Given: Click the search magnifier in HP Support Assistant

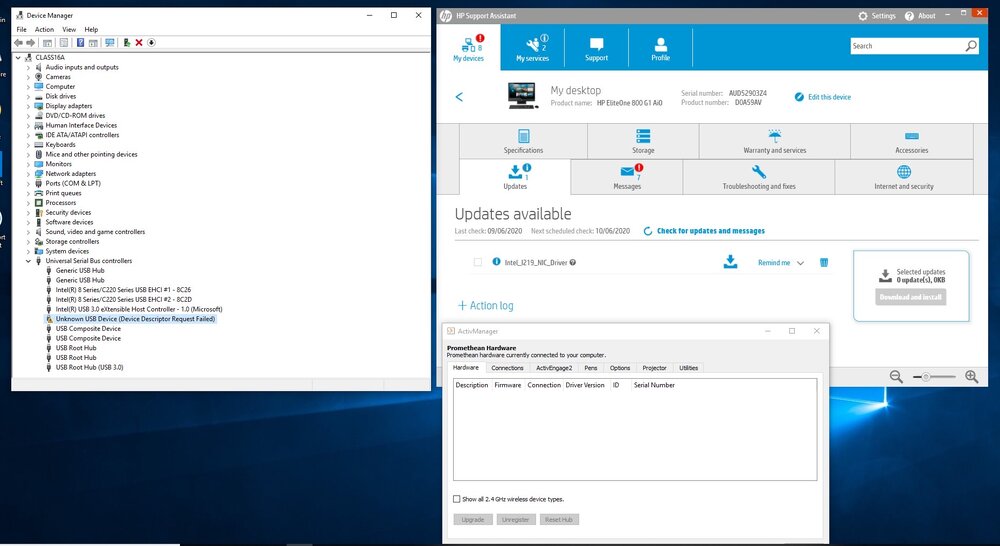Looking at the screenshot, I should (970, 46).
